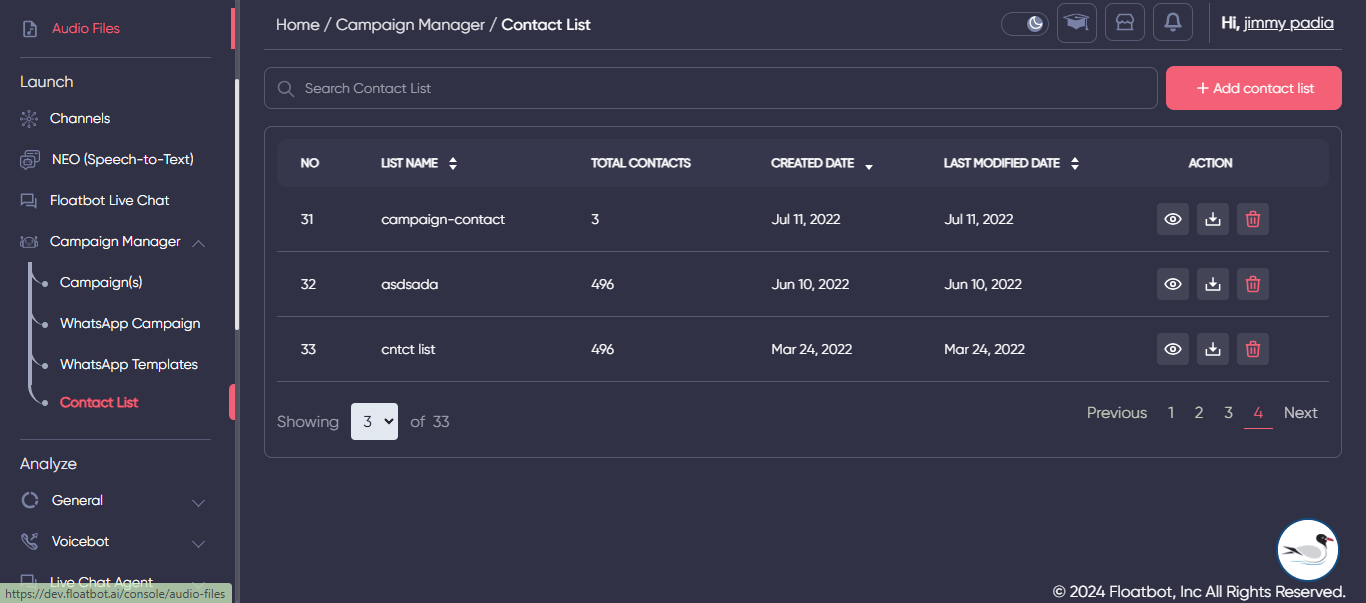View contacts of the campaign-contact list
Screen dimensions: 1366x603
(x=1172, y=219)
